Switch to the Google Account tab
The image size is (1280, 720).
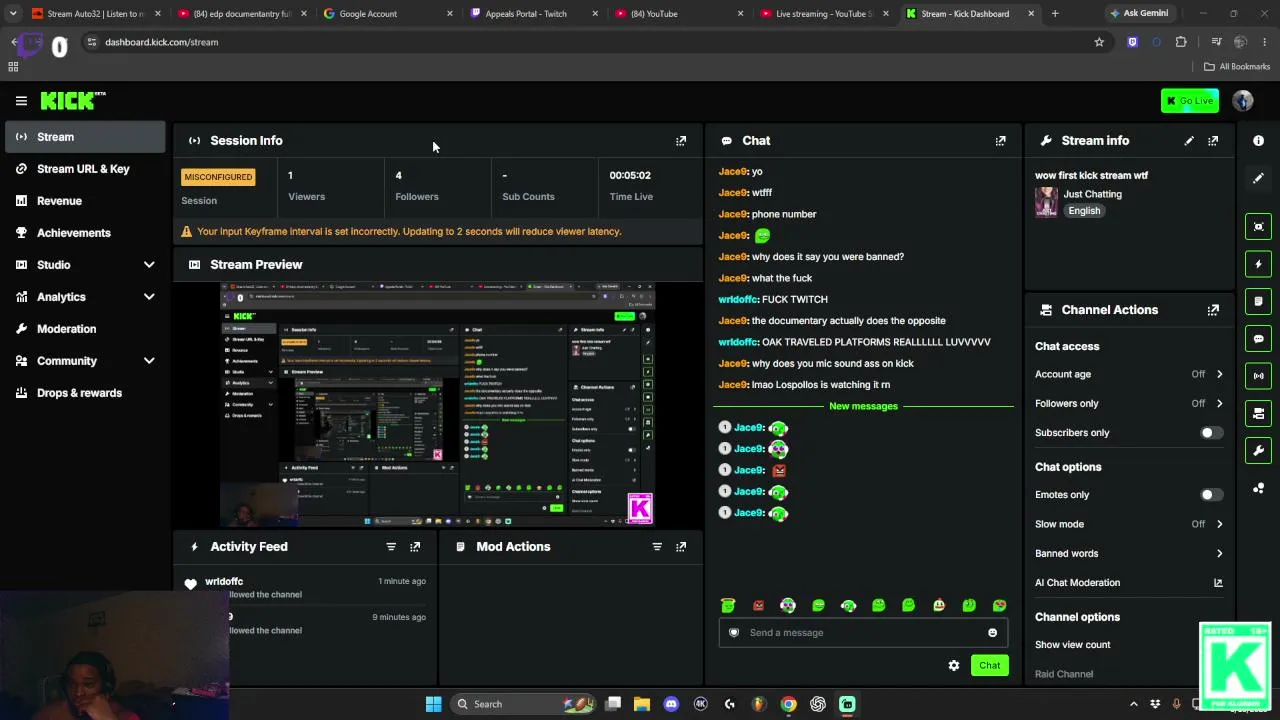pos(387,14)
